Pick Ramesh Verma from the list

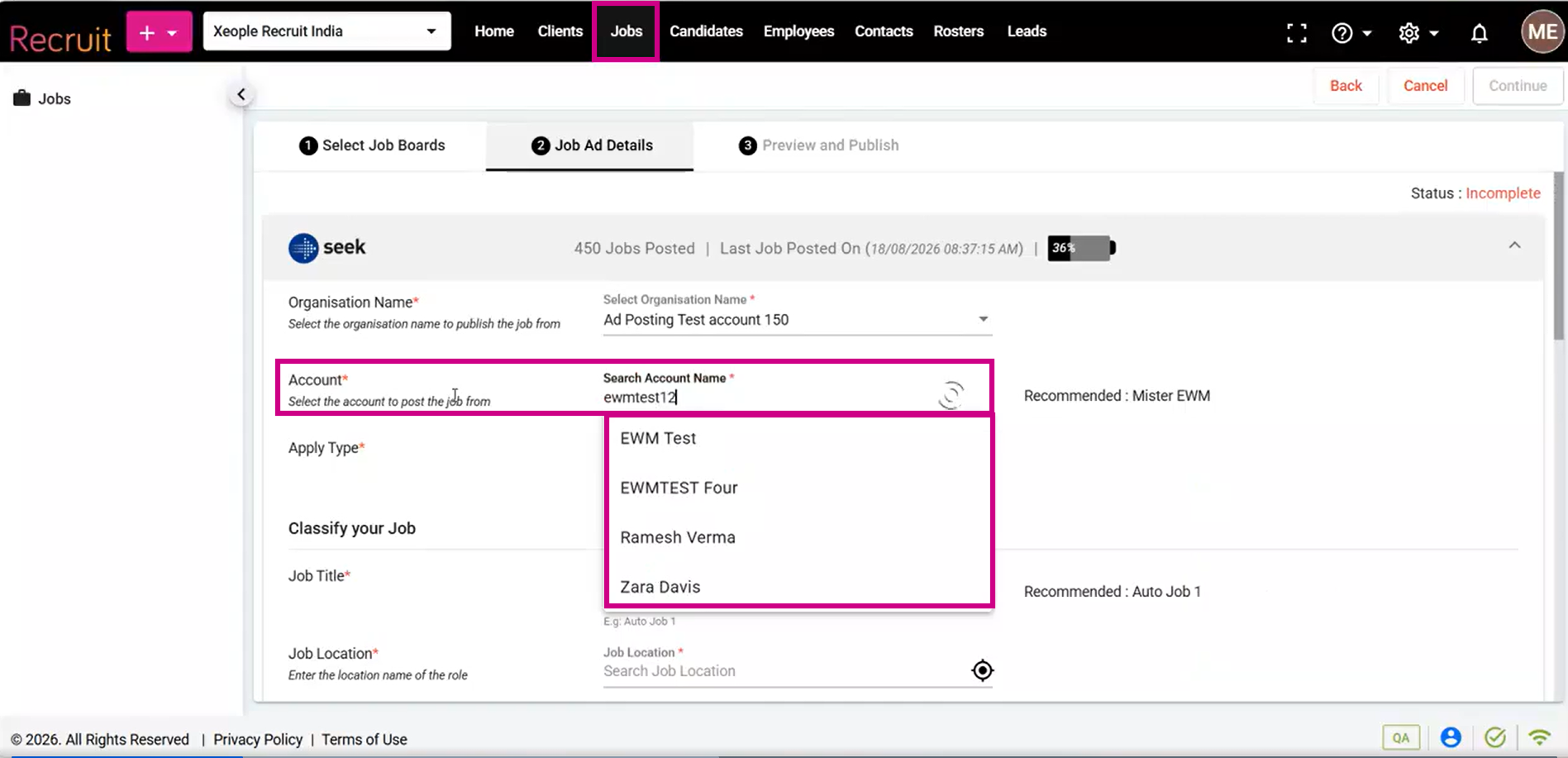(x=798, y=537)
